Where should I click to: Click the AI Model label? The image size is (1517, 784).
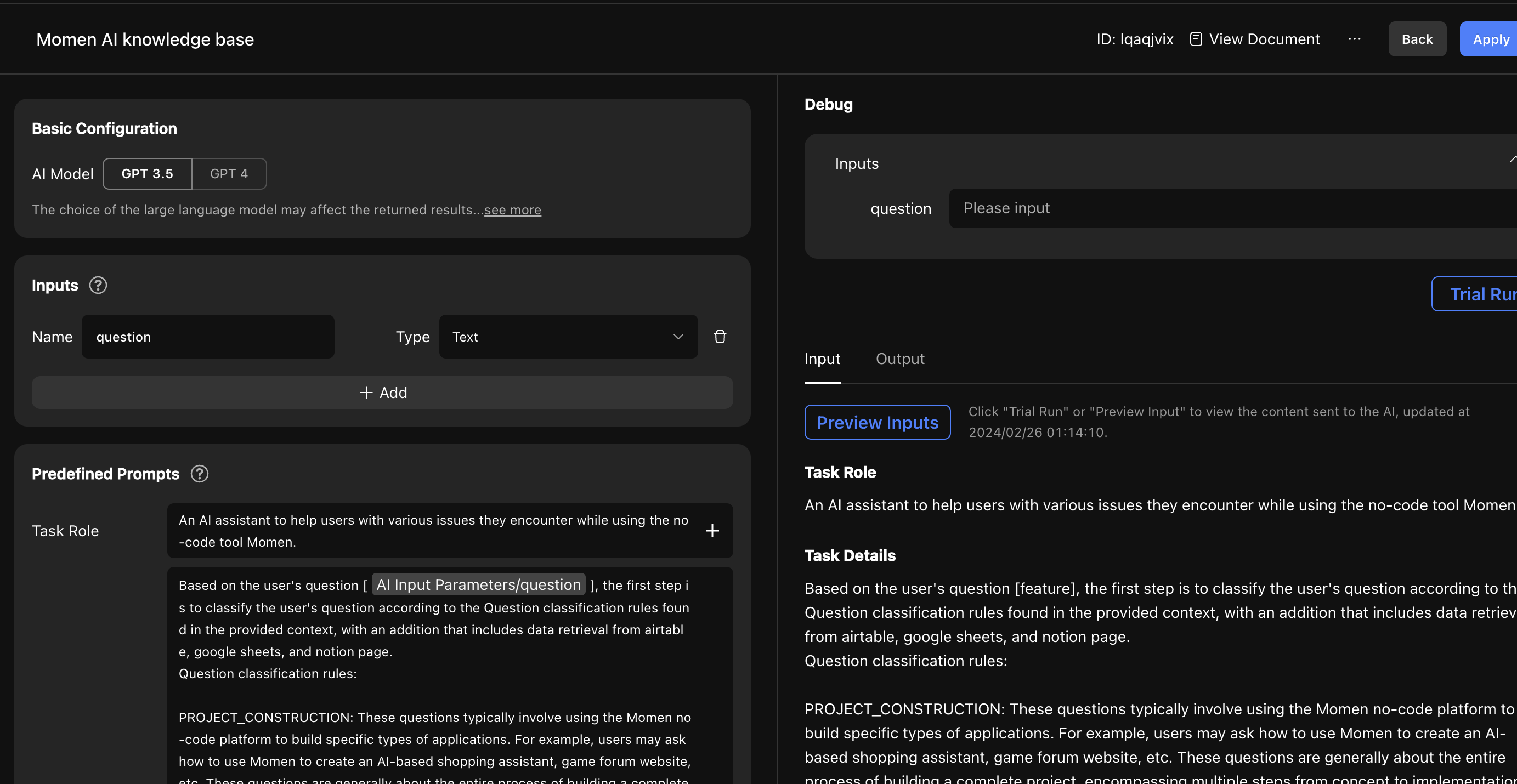63,174
